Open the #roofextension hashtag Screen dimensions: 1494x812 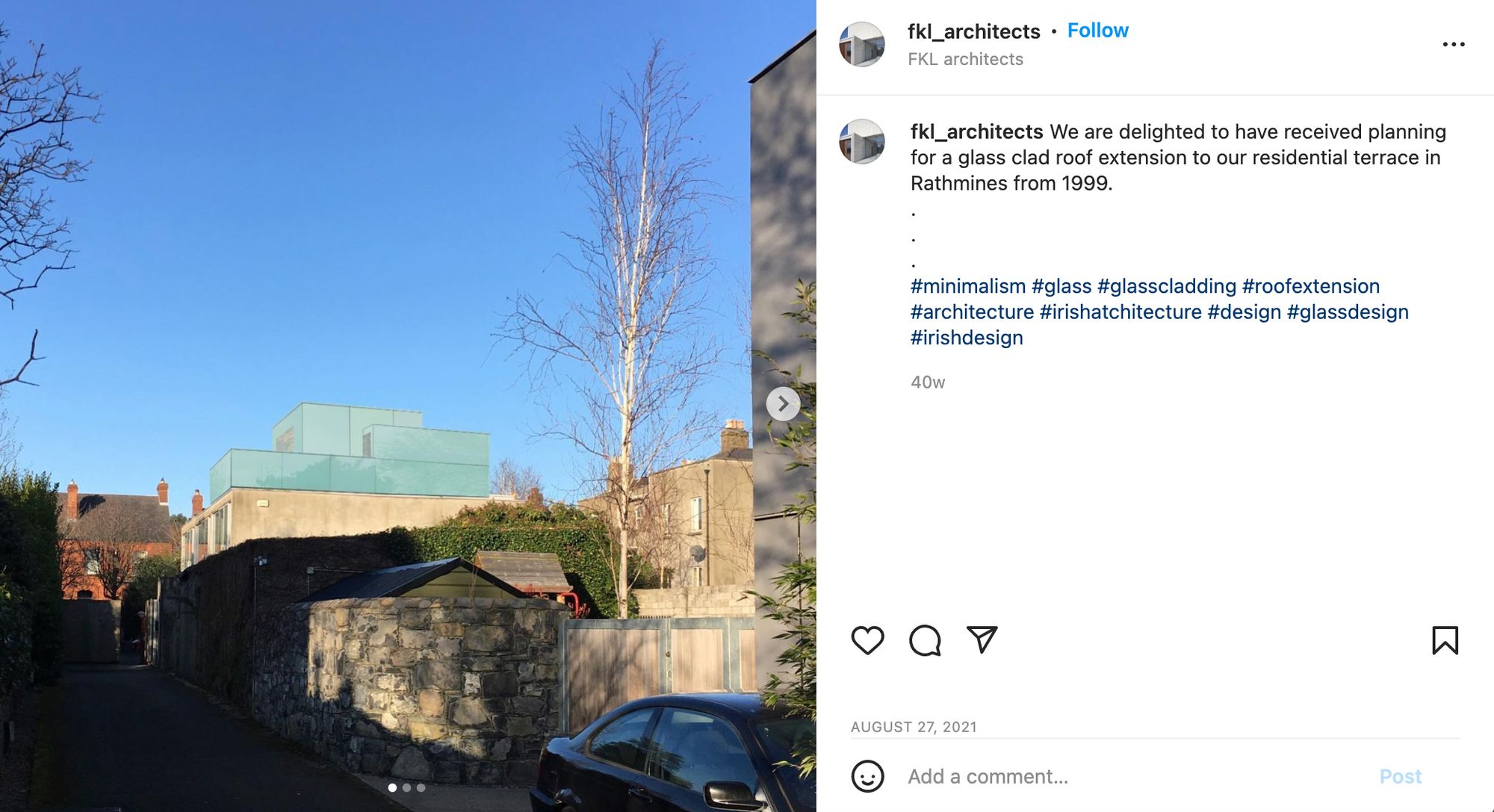(1310, 286)
